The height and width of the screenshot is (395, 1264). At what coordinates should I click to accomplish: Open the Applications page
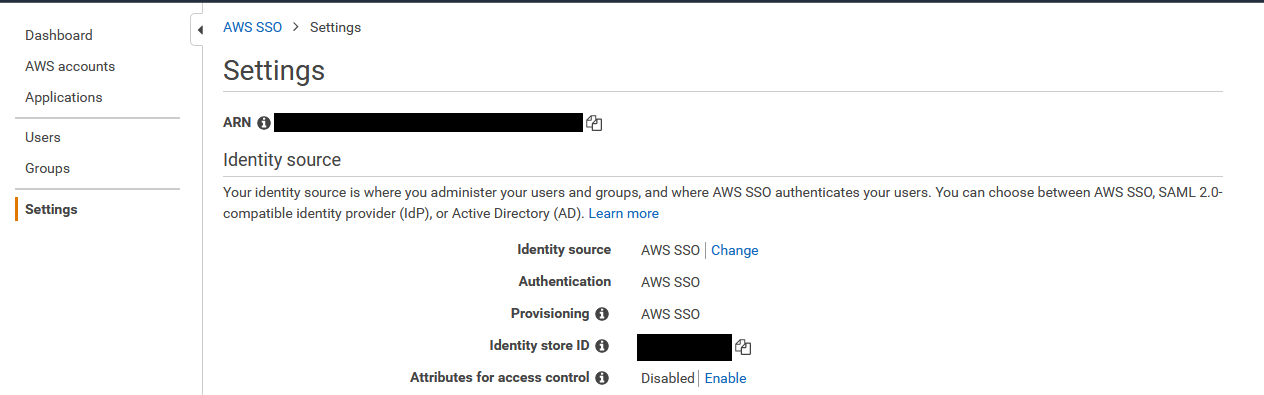(x=64, y=97)
